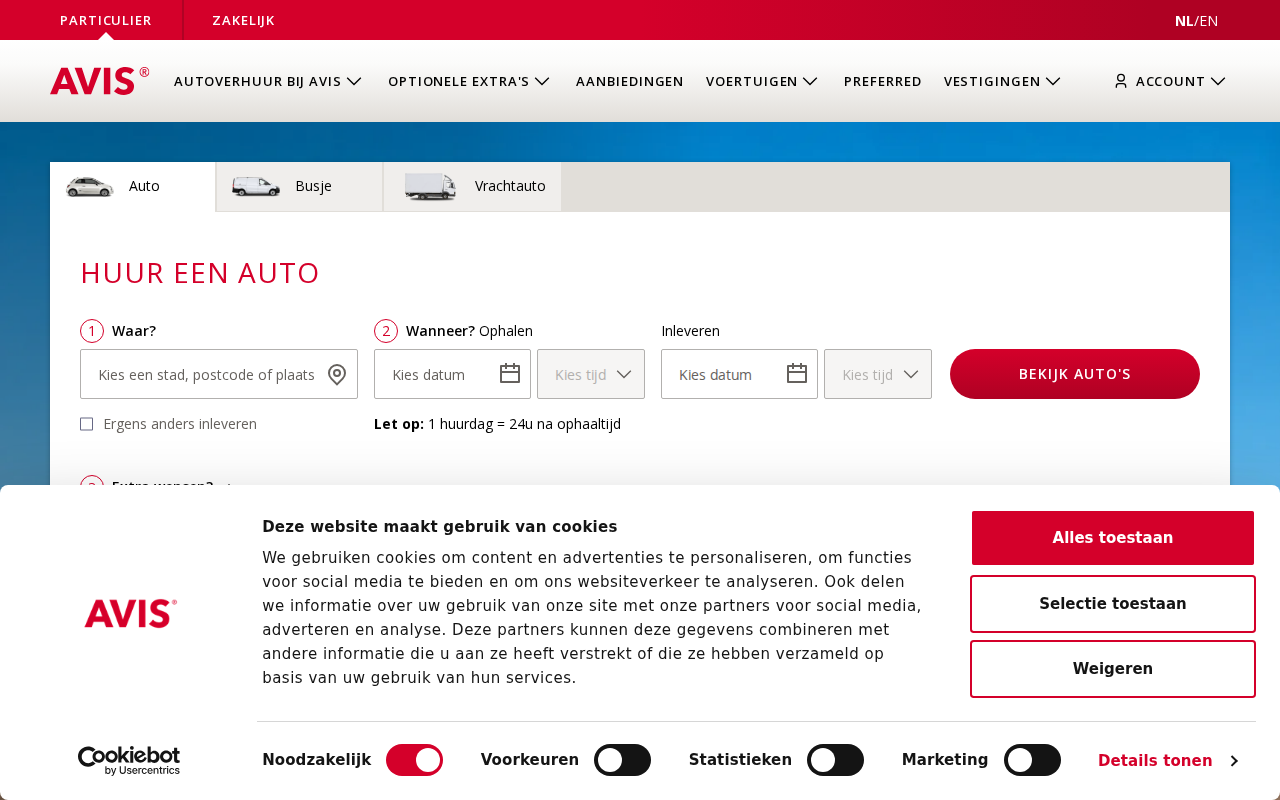This screenshot has height=800, width=1280.
Task: Click the Weigeren cookie button
Action: 1113,669
